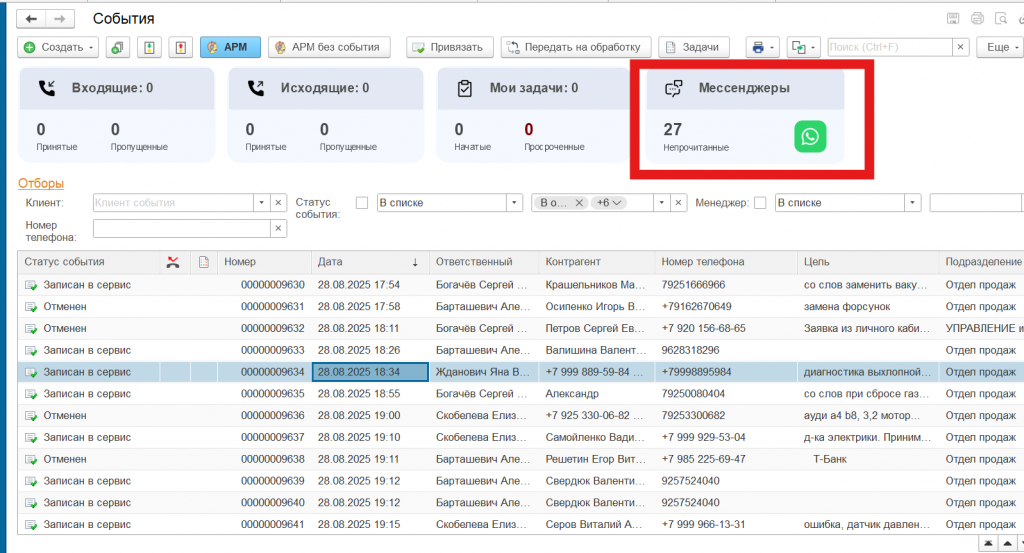This screenshot has width=1024, height=553.
Task: Open the Отборы filters link
Action: coord(41,183)
